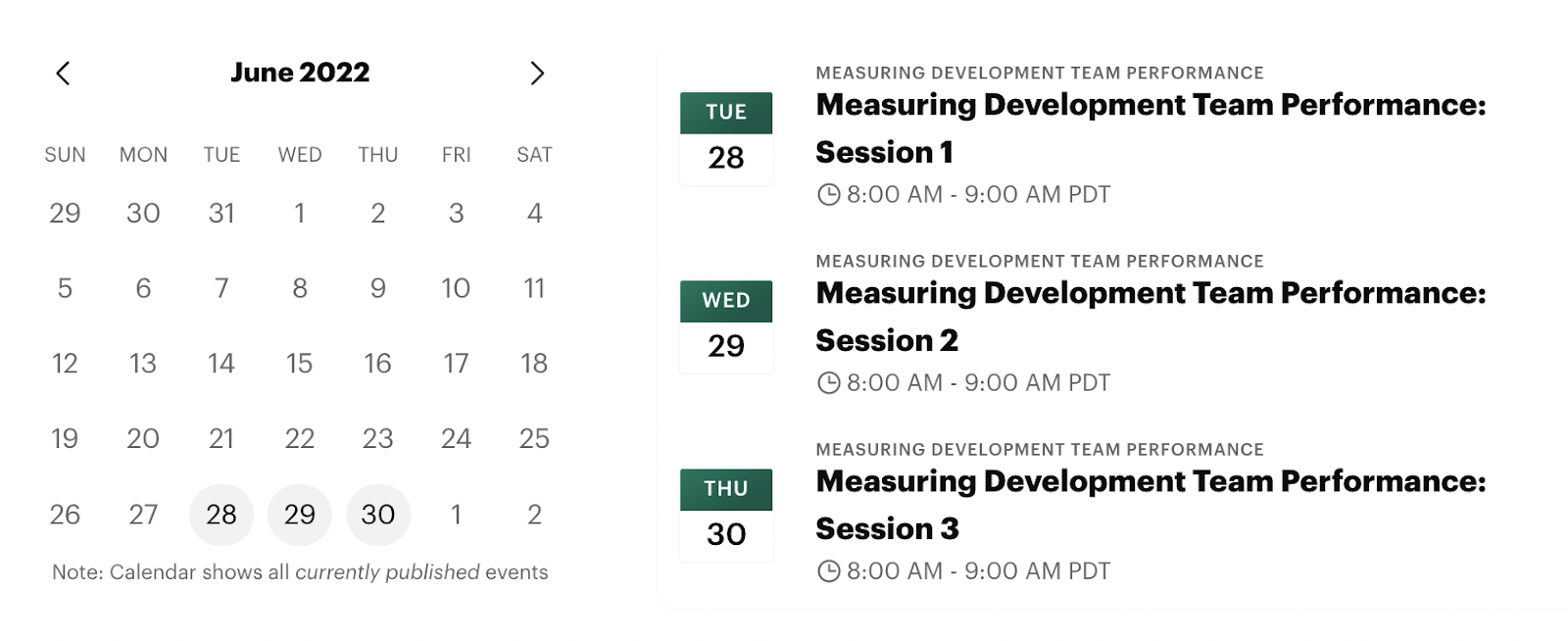1568x641 pixels.
Task: Pick June 1 in the calendar
Action: 300,213
